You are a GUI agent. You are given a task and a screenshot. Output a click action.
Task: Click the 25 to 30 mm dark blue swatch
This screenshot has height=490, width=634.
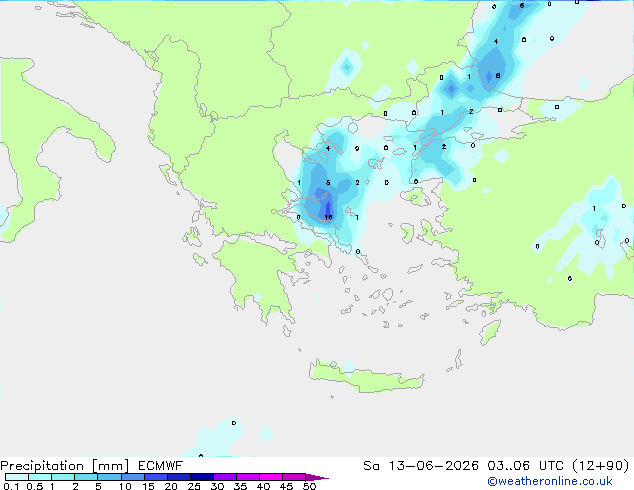click(x=202, y=477)
